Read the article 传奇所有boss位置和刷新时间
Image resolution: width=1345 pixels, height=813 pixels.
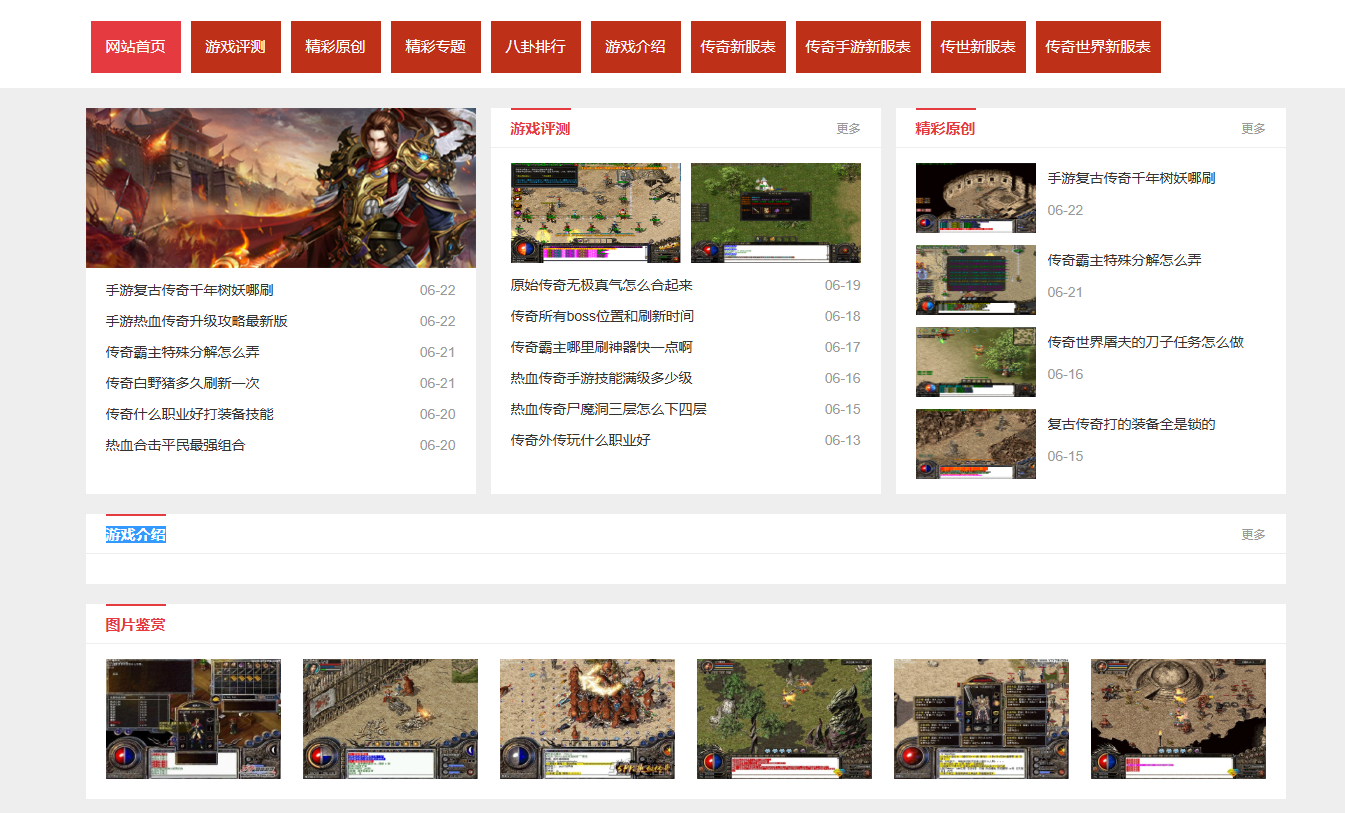tap(602, 317)
